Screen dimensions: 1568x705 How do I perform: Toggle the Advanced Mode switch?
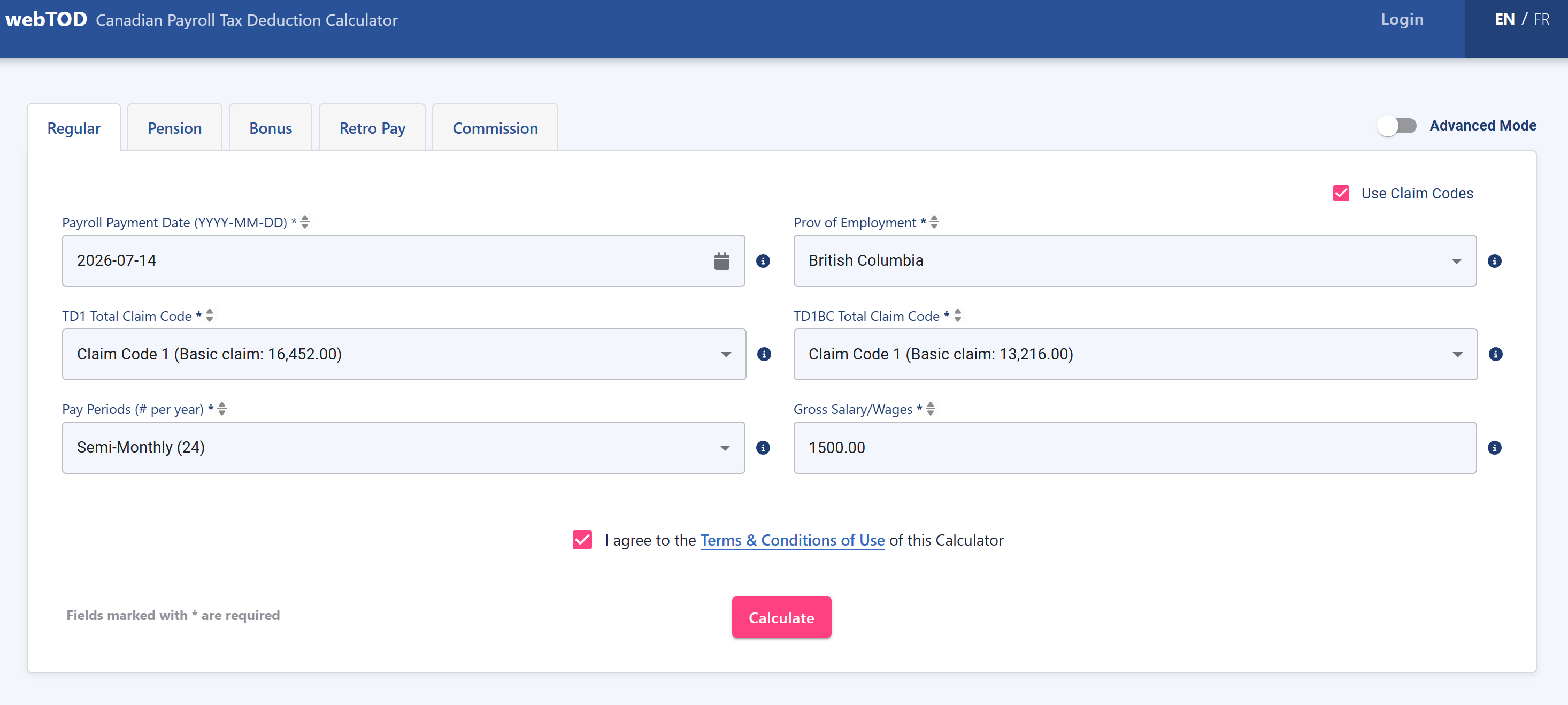pyautogui.click(x=1397, y=126)
